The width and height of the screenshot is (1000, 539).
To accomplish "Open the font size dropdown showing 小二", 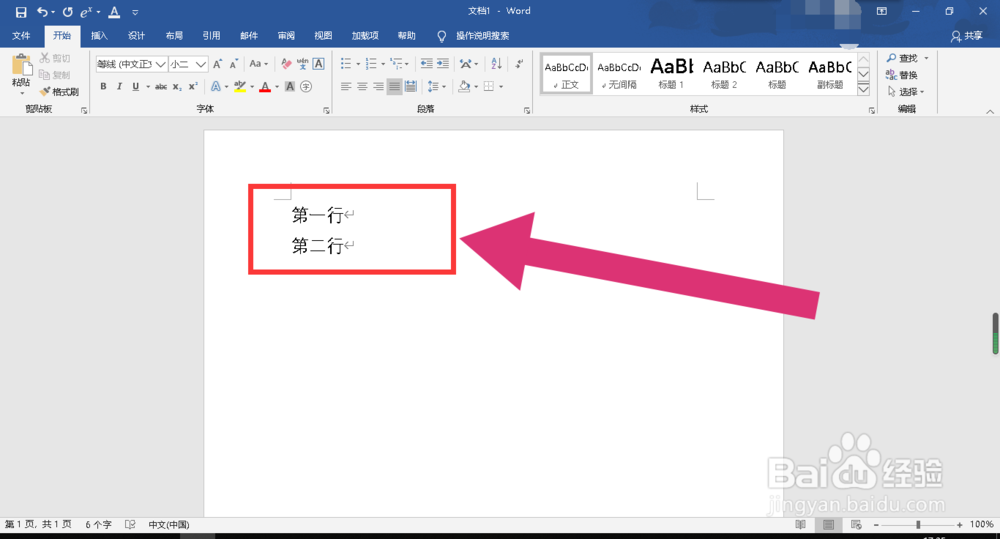I will pyautogui.click(x=200, y=64).
